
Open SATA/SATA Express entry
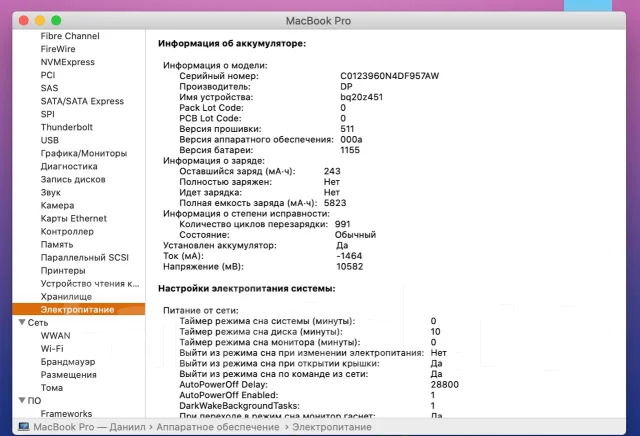coord(82,101)
